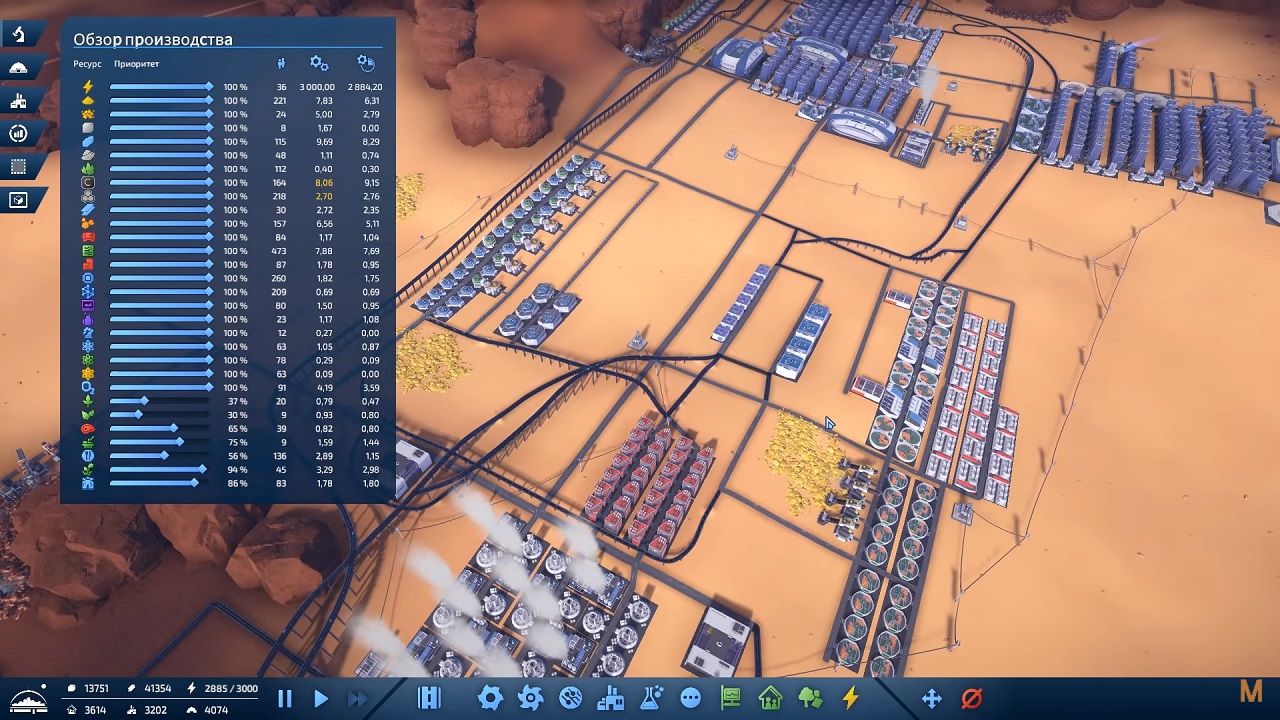The width and height of the screenshot is (1280, 720).
Task: Click the 94% priority slider handle
Action: tap(203, 469)
